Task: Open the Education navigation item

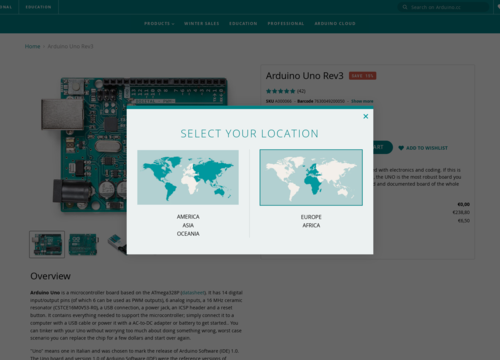Action: click(x=243, y=24)
